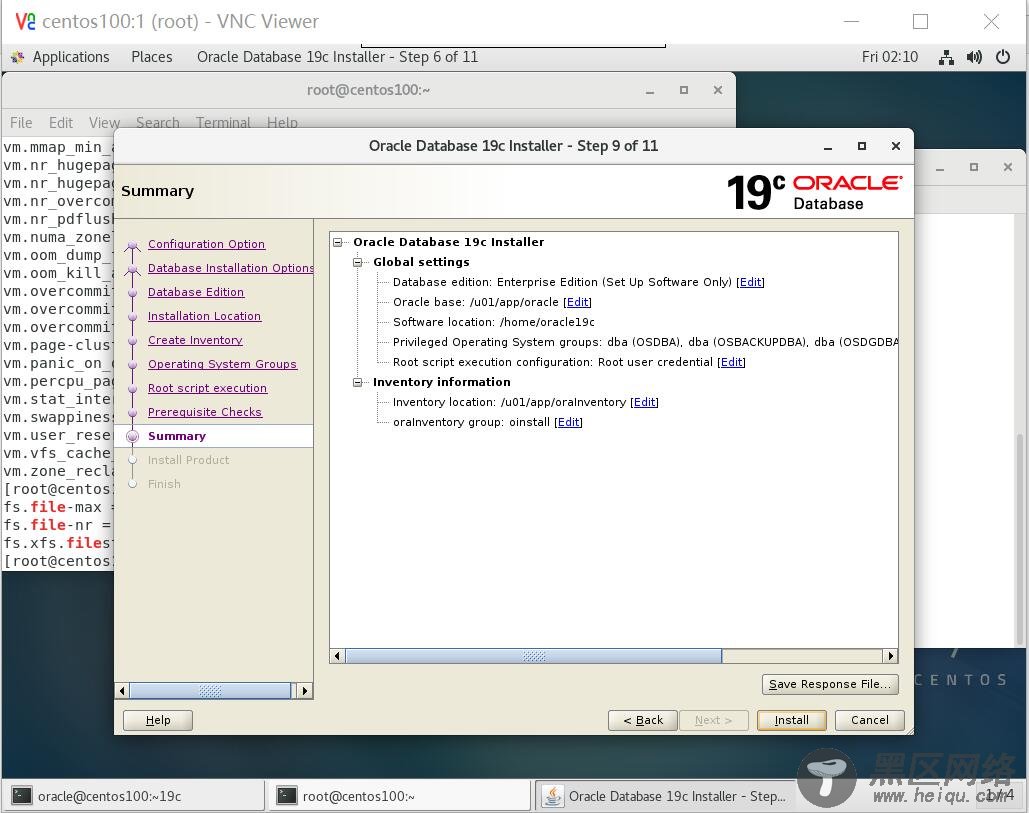Screen dimensions: 1029x813
Task: Go to Configuration Option step
Action: tap(206, 244)
